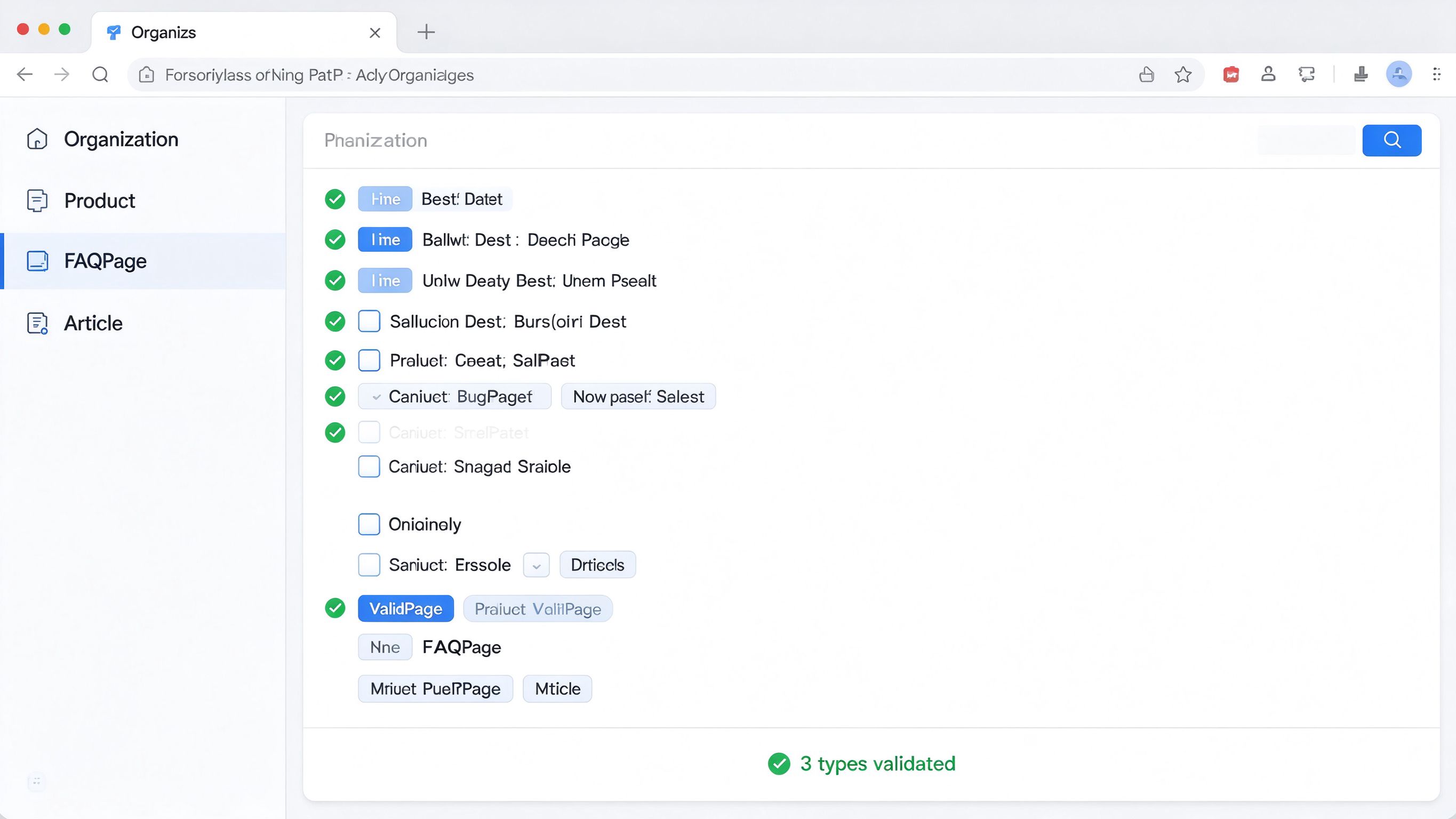Screen dimensions: 1456x819
Task: Tick the faded Cariuet SmelPatet checkbox
Action: pyautogui.click(x=369, y=432)
